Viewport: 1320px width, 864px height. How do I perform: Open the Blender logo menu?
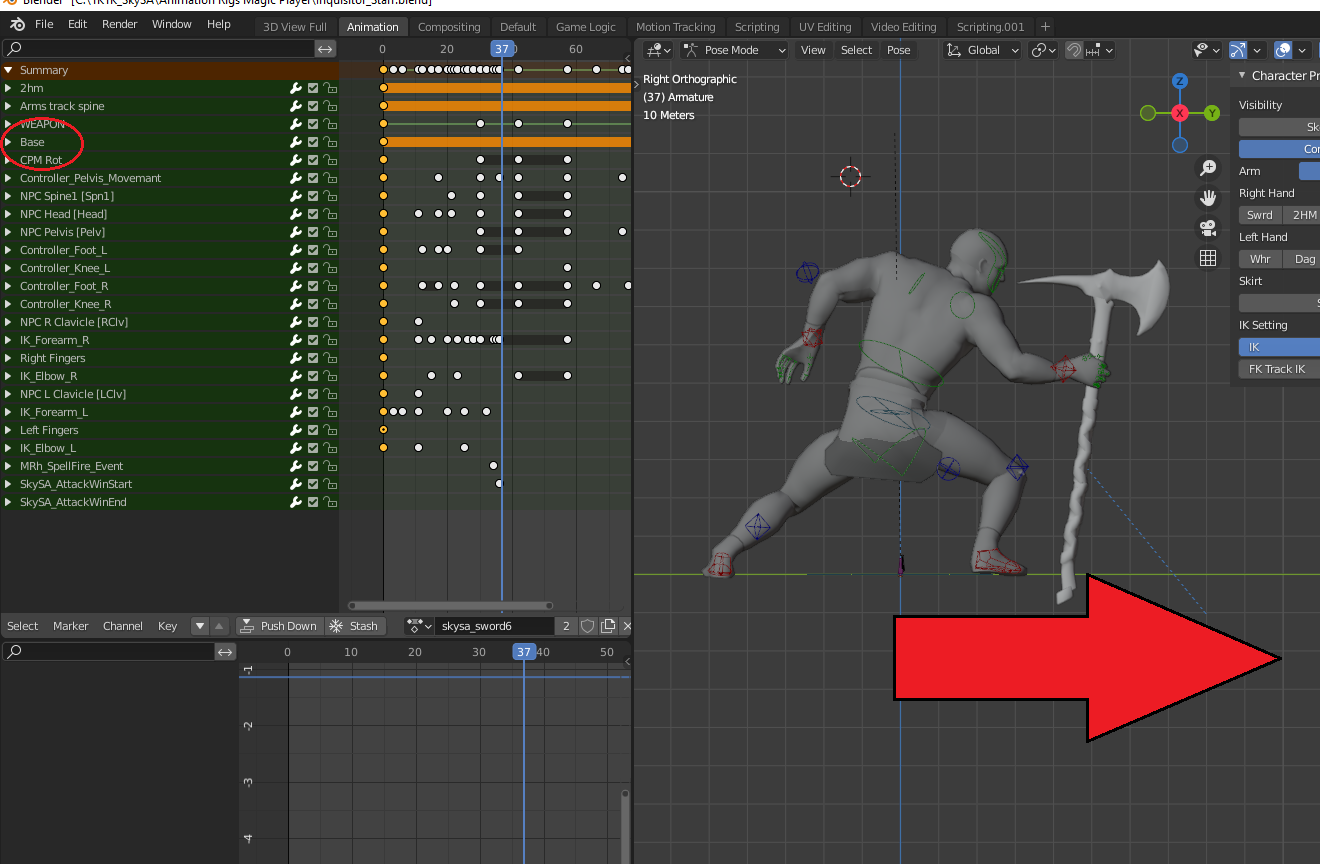click(x=17, y=24)
